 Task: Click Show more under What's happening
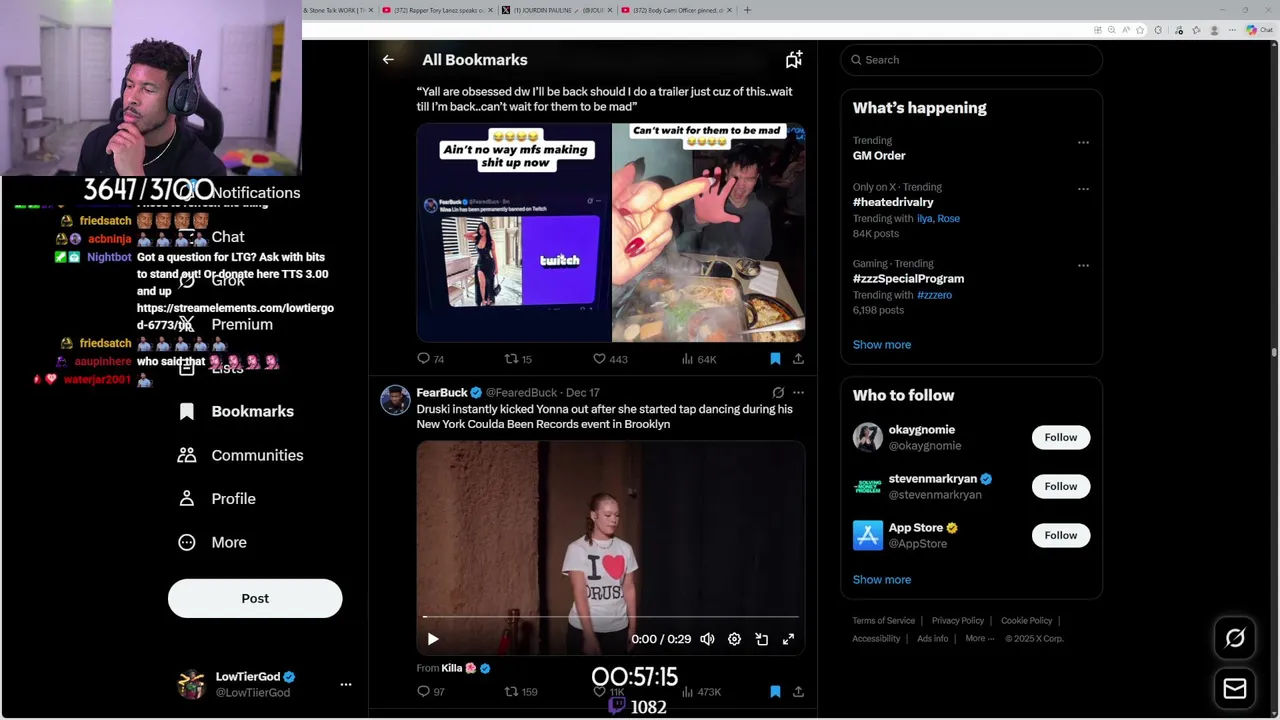882,345
